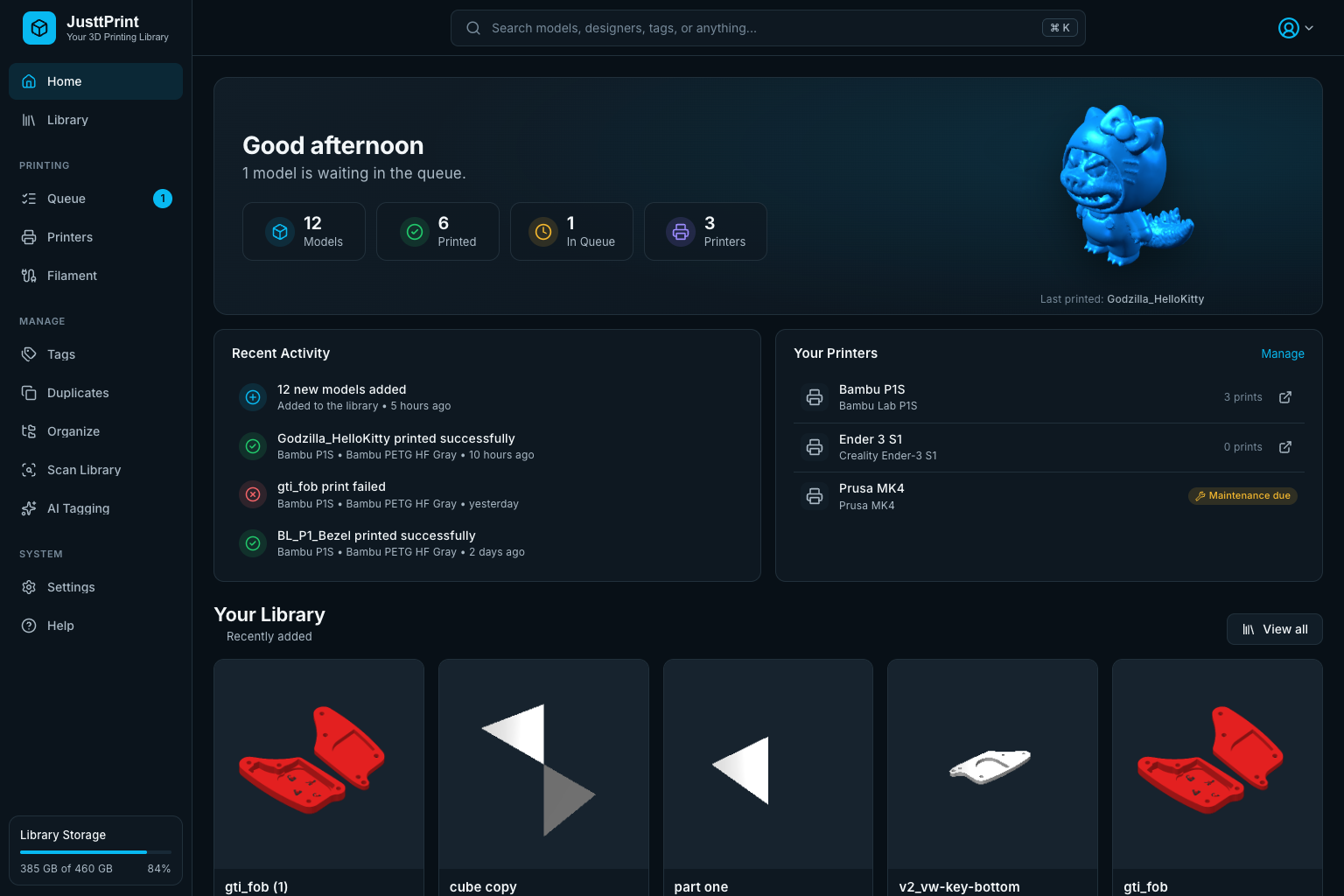The width and height of the screenshot is (1344, 896).
Task: Click the Bambu P1S printer icon
Action: coord(815,397)
